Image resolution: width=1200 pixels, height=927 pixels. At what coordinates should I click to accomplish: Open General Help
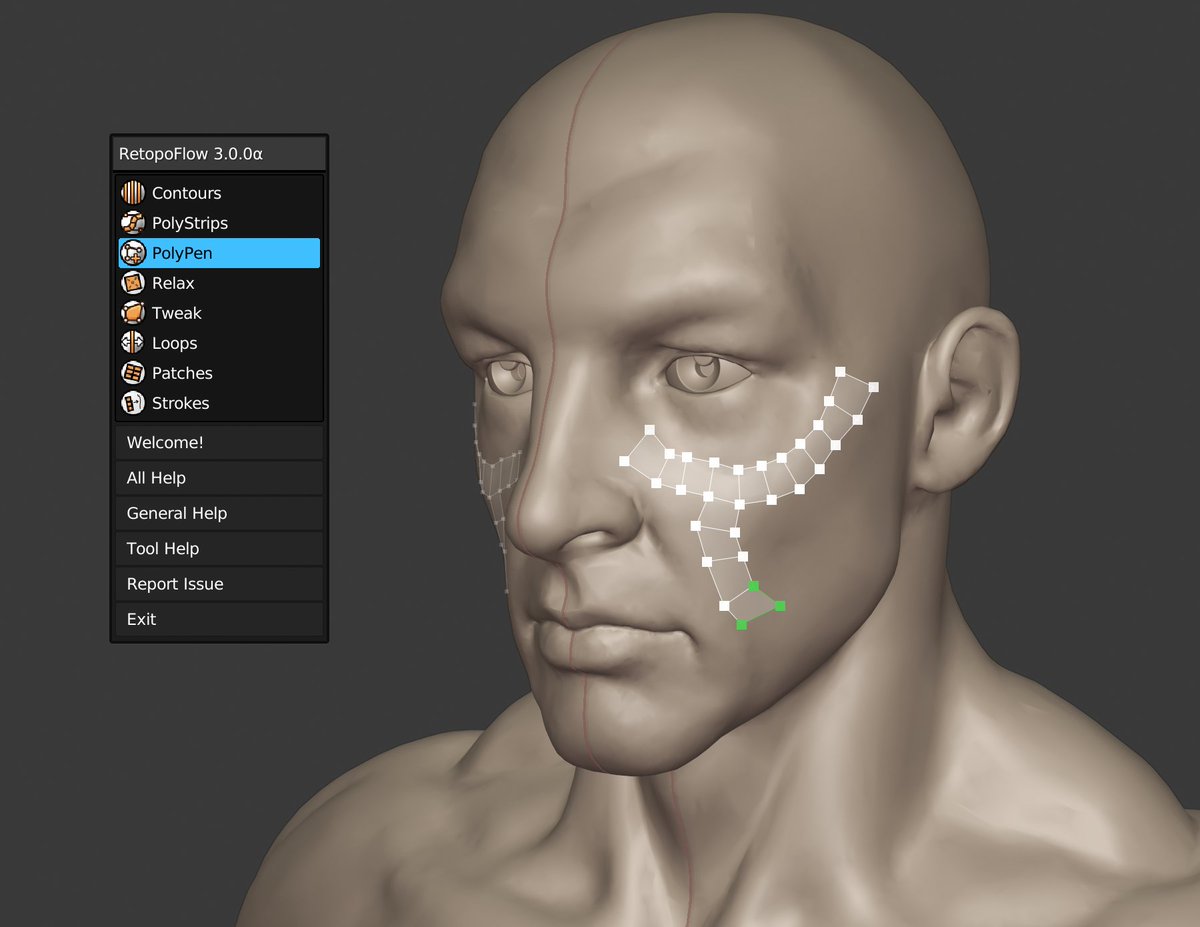point(219,513)
